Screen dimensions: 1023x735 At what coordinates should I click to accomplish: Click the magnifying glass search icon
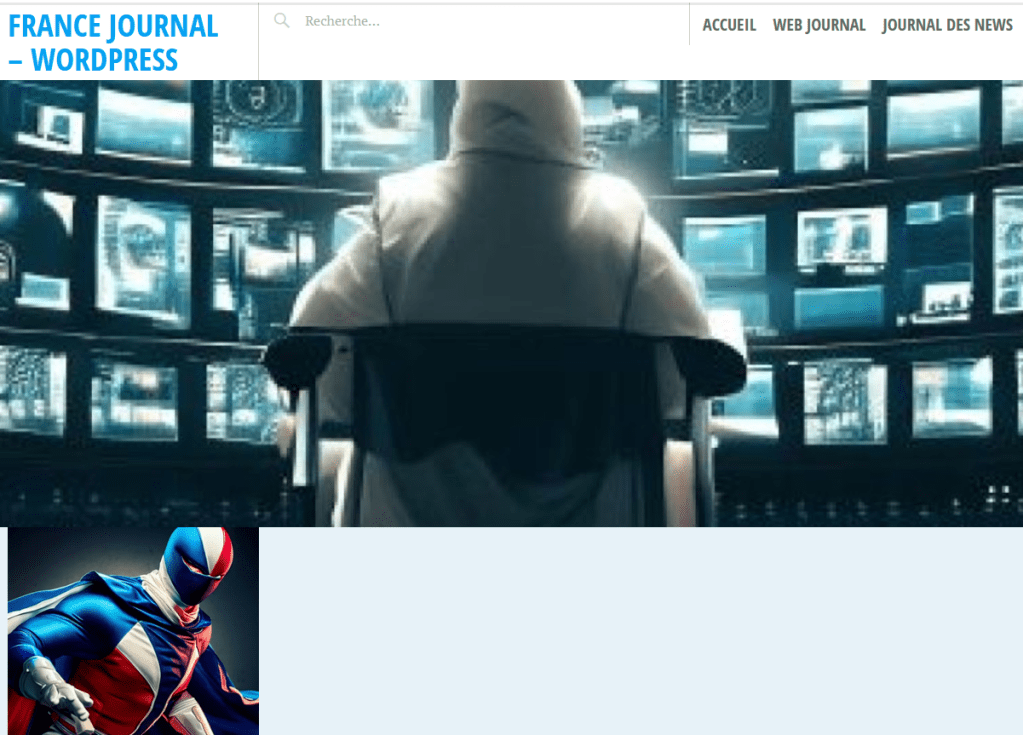click(282, 21)
